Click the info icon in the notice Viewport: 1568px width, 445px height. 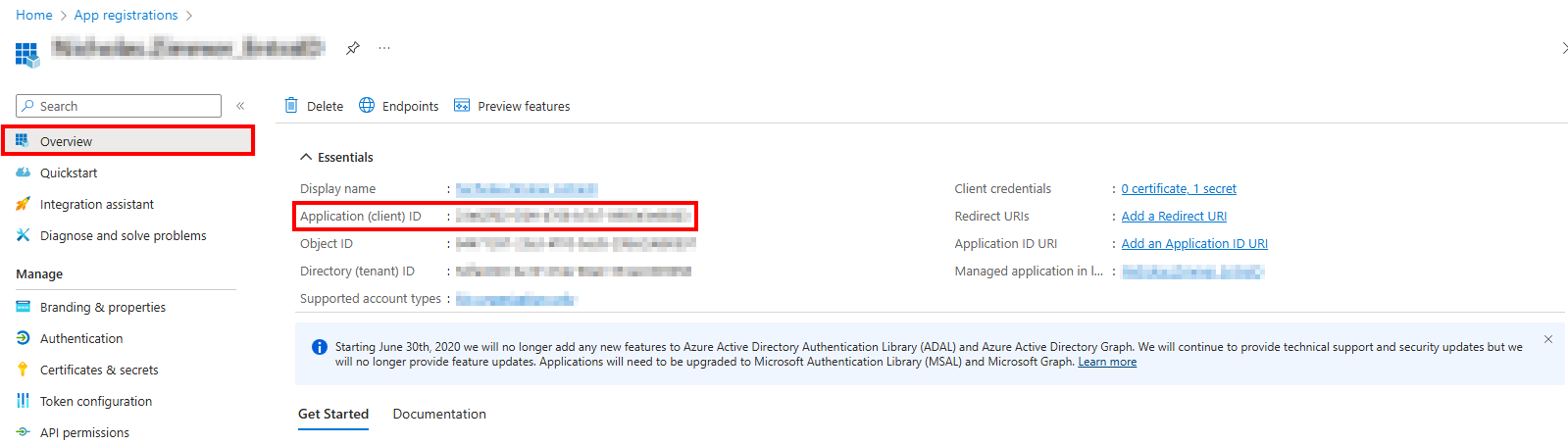coord(320,347)
